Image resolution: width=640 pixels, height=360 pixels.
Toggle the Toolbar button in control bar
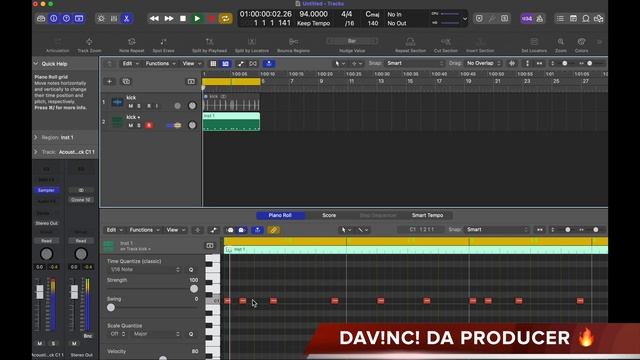click(x=79, y=18)
